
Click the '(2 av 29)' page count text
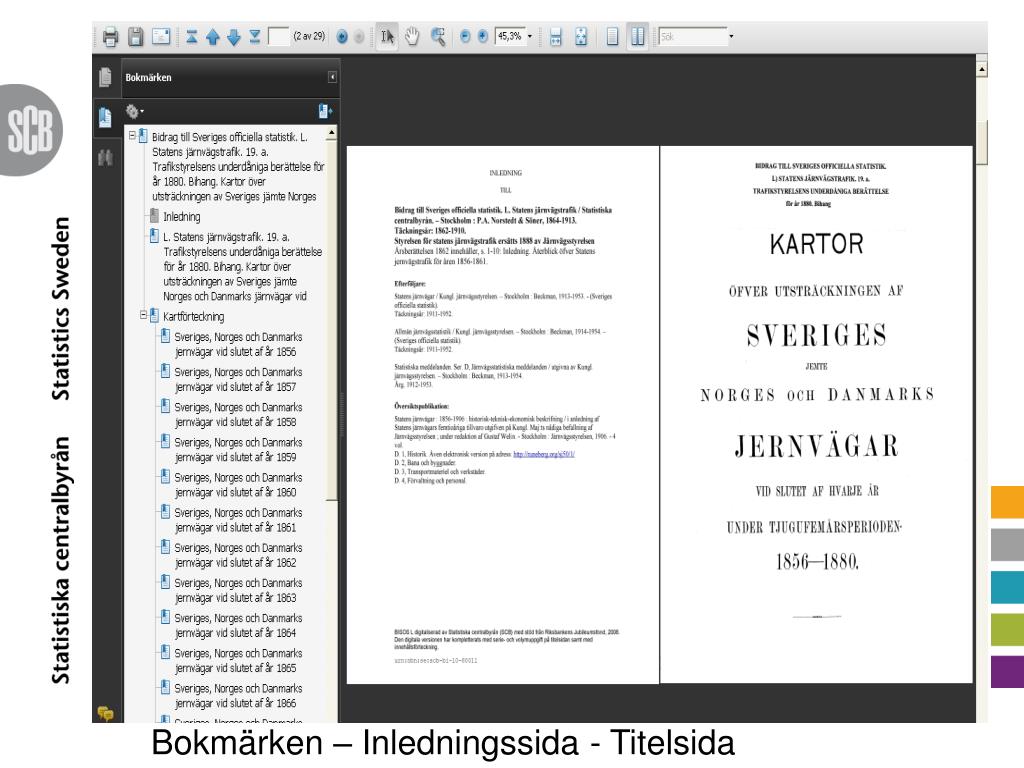click(x=309, y=37)
